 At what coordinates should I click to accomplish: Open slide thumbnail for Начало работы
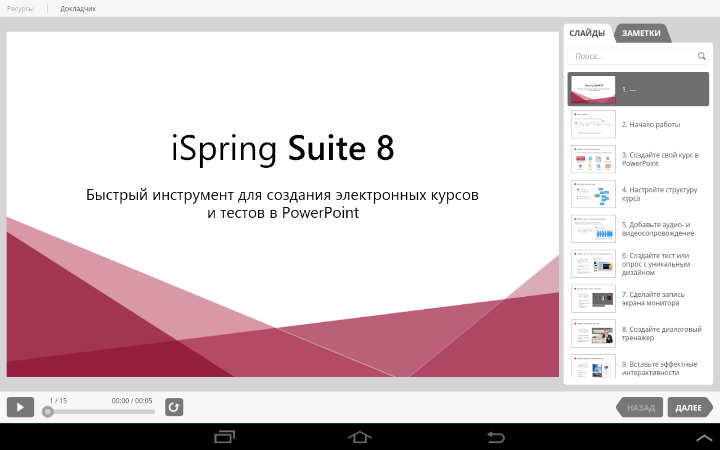[593, 124]
